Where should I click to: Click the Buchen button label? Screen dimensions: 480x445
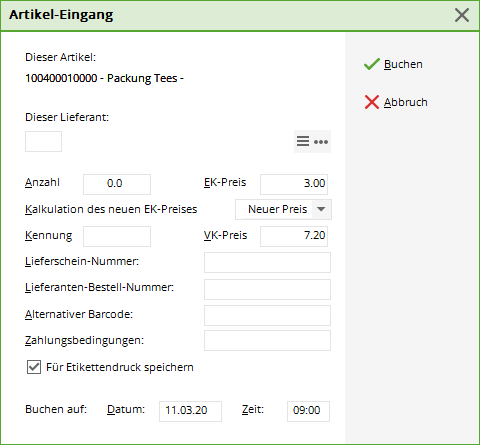(403, 64)
